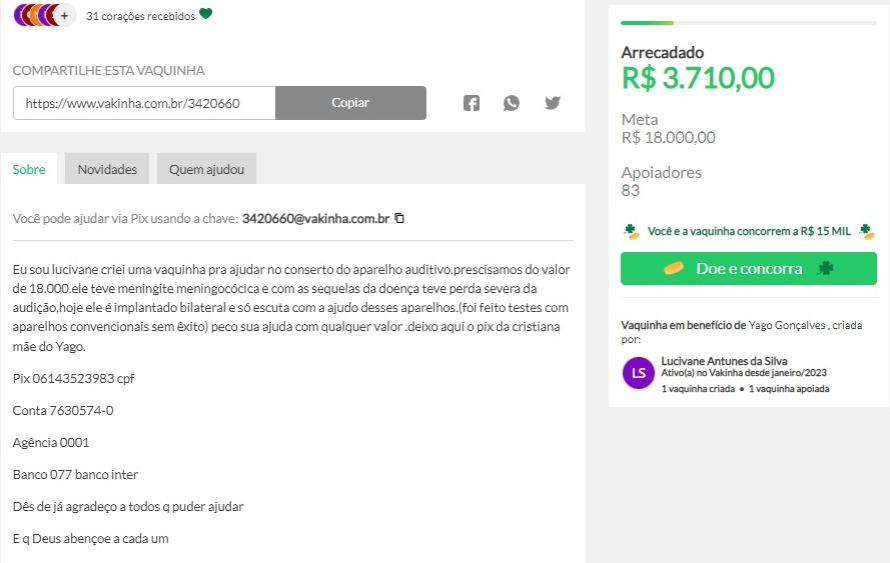This screenshot has height=563, width=890.
Task: Click the "1 vaquinha criada" link
Action: click(x=698, y=388)
